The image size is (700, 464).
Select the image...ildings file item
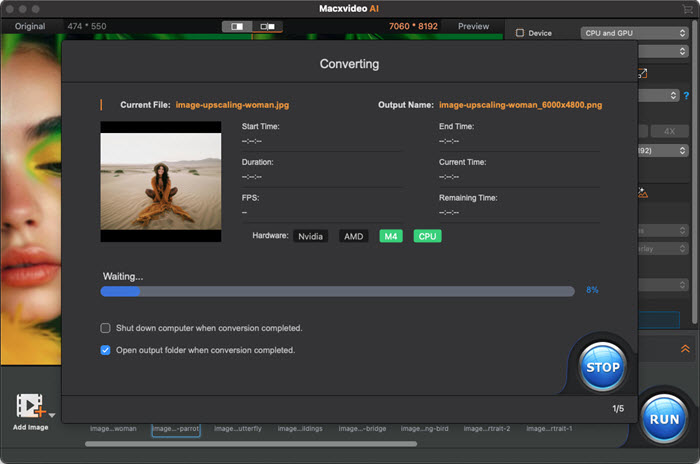(300, 429)
